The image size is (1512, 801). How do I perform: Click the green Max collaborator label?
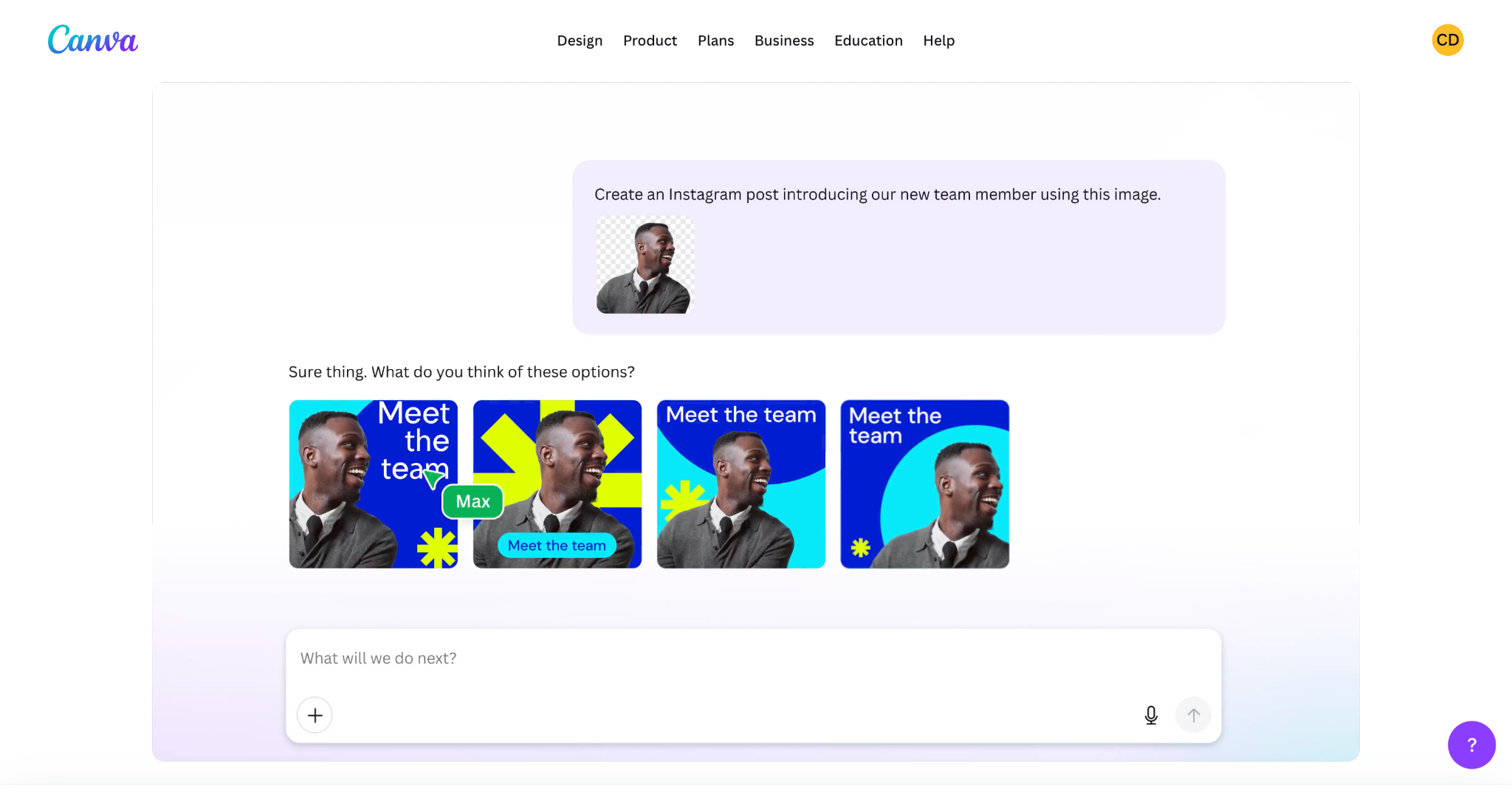click(x=472, y=501)
